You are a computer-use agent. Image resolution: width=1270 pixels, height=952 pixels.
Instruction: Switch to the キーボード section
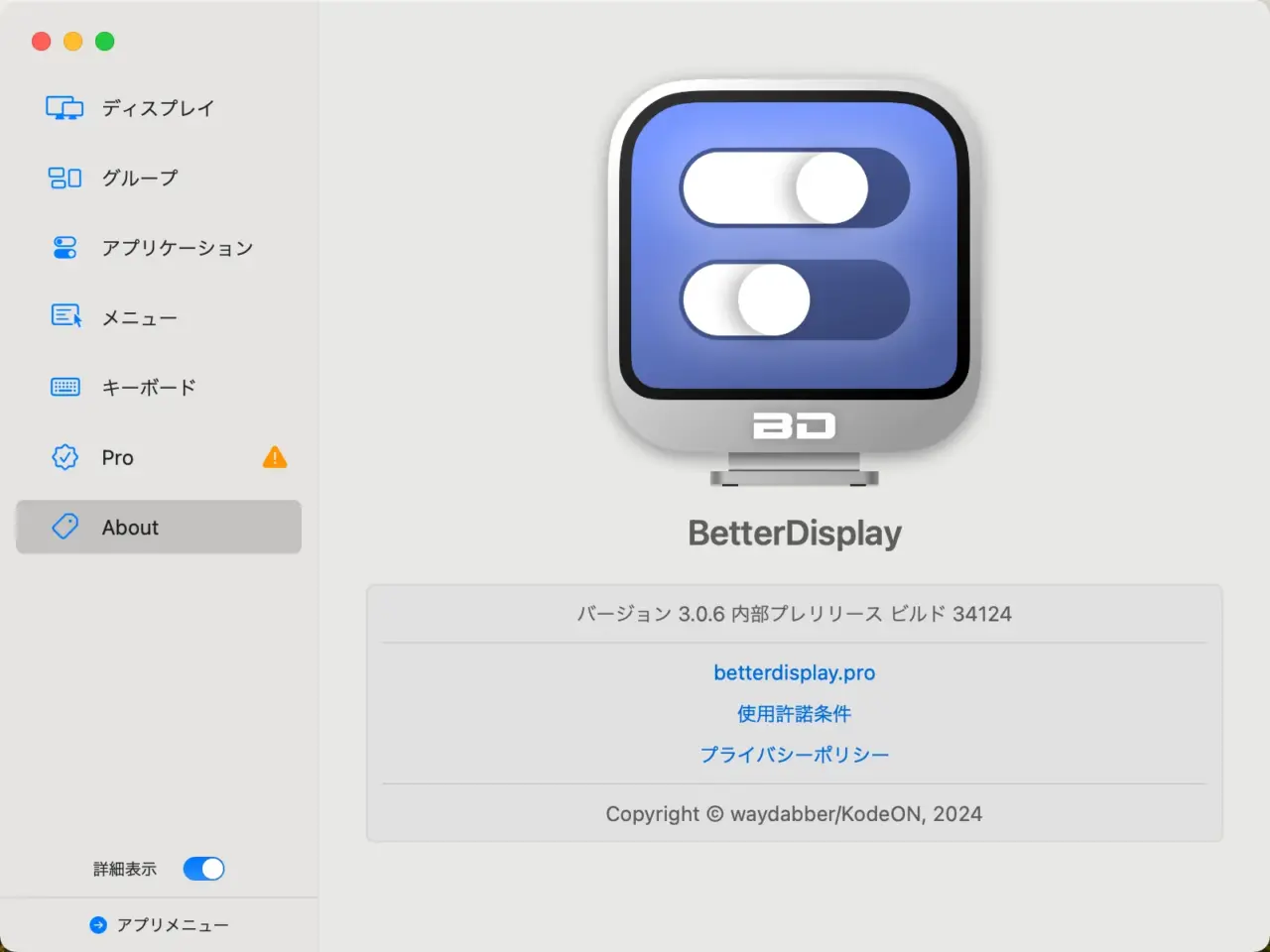point(159,388)
